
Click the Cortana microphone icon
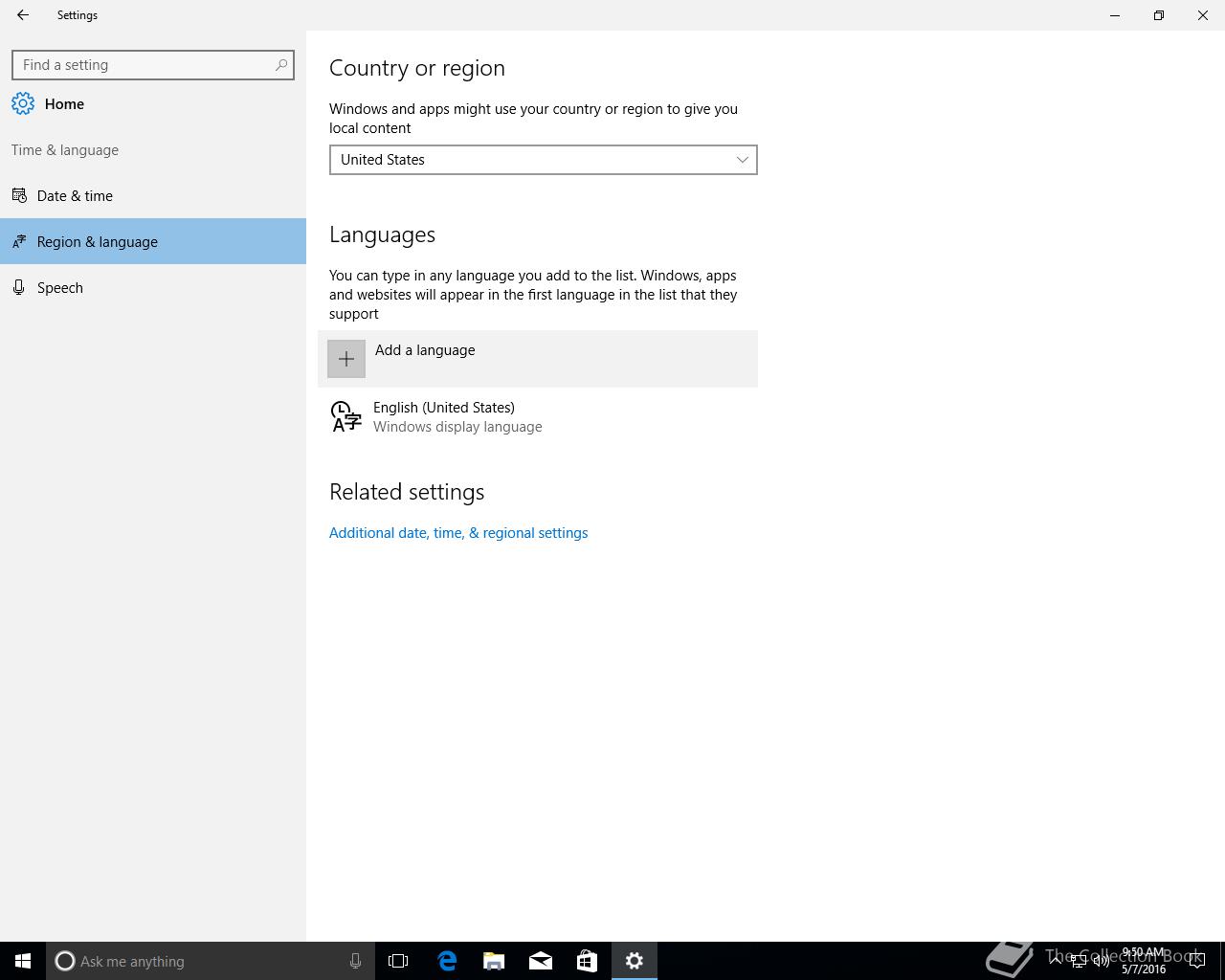click(x=355, y=961)
